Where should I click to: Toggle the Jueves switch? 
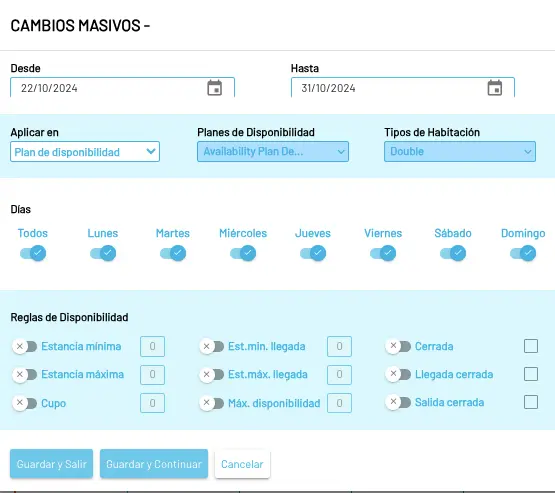(x=313, y=253)
